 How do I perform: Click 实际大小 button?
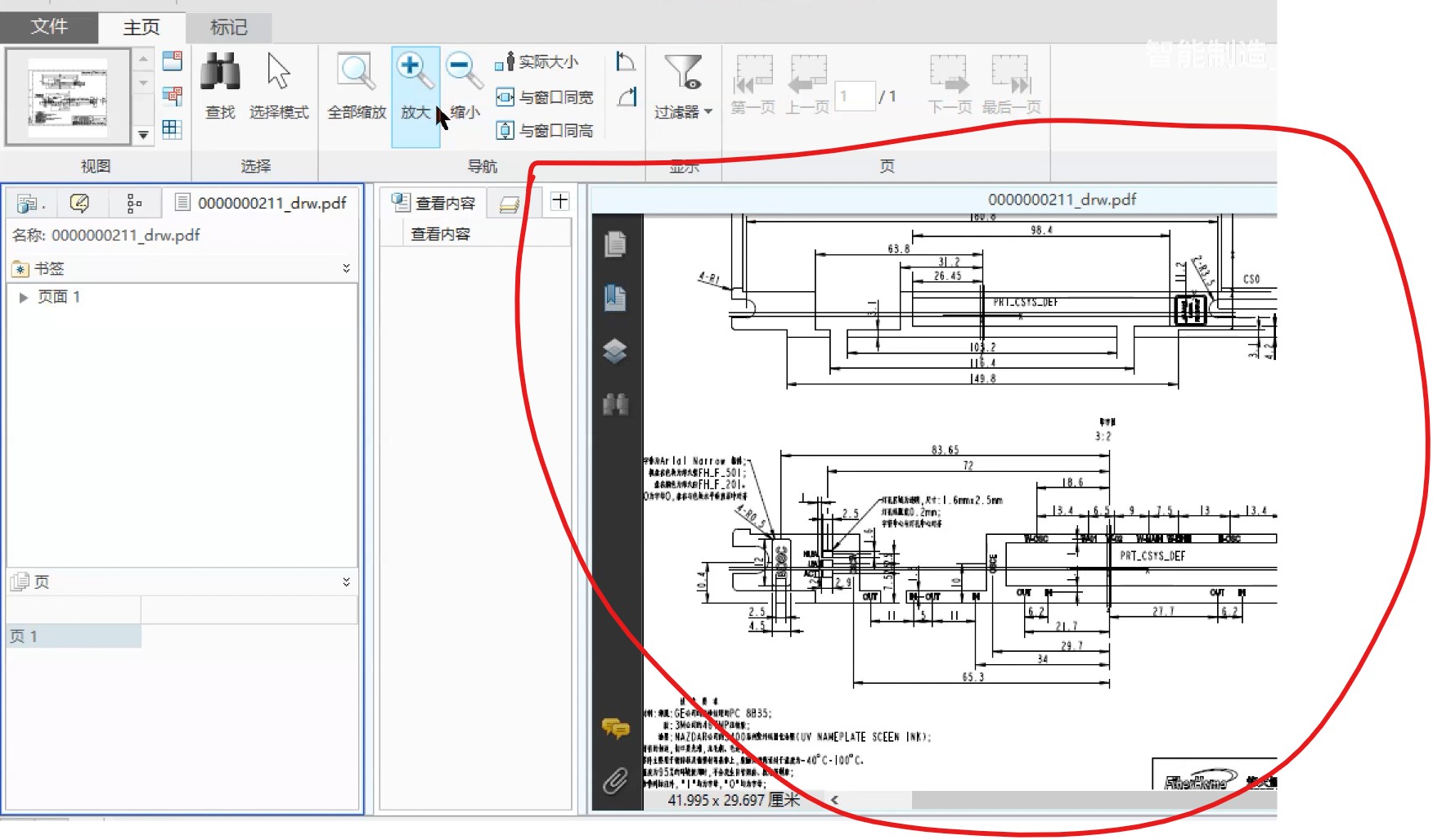(x=537, y=62)
